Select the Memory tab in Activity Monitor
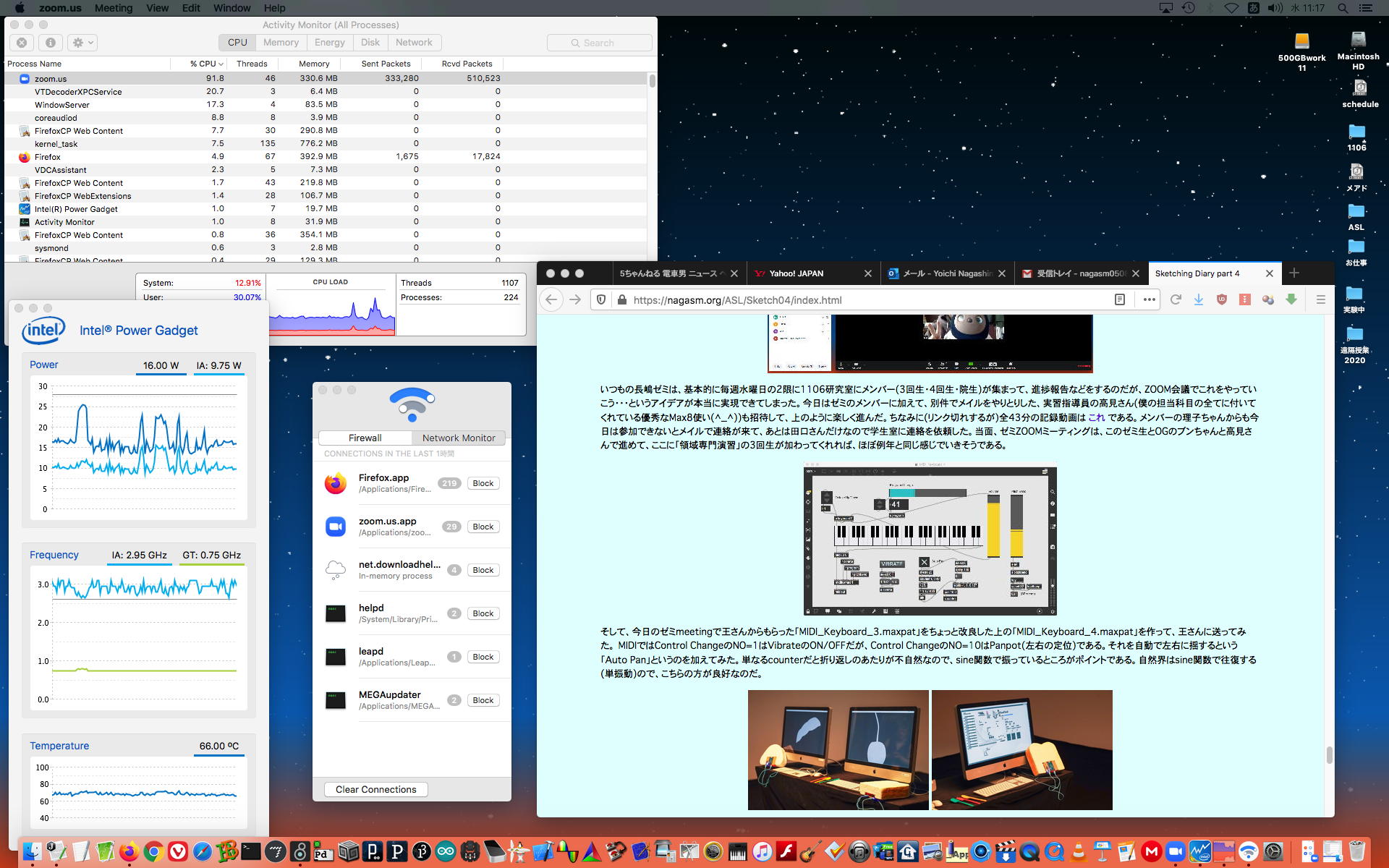Screen dimensions: 1389x868 coord(281,43)
